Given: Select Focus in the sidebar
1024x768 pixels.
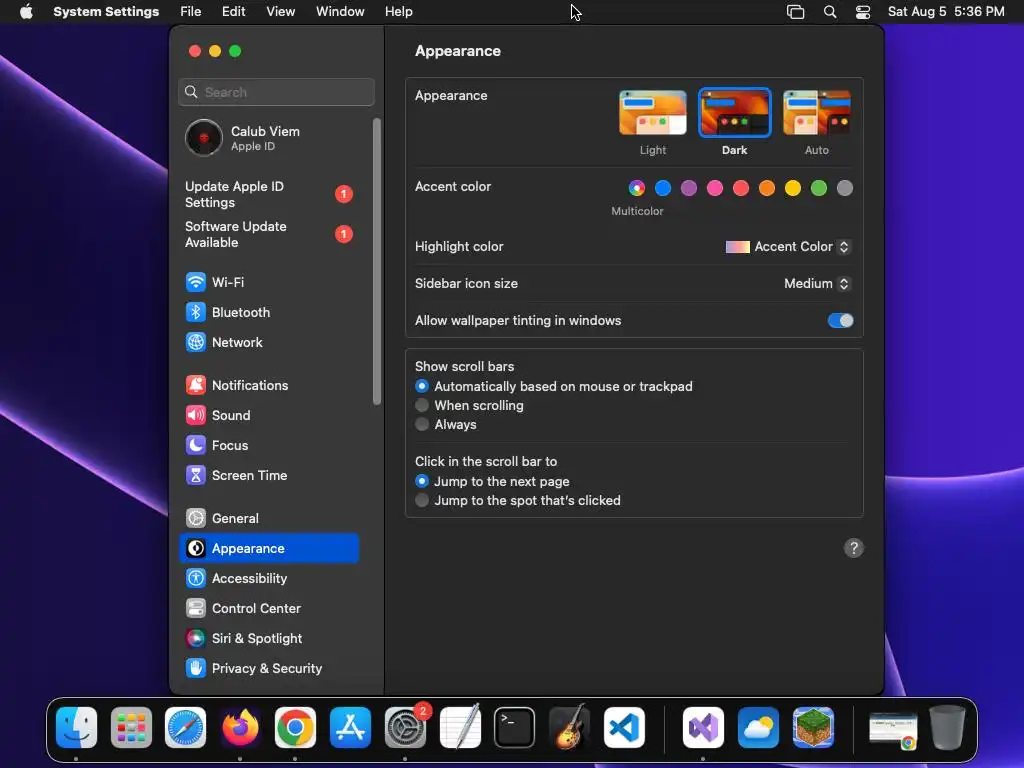Looking at the screenshot, I should [269, 445].
